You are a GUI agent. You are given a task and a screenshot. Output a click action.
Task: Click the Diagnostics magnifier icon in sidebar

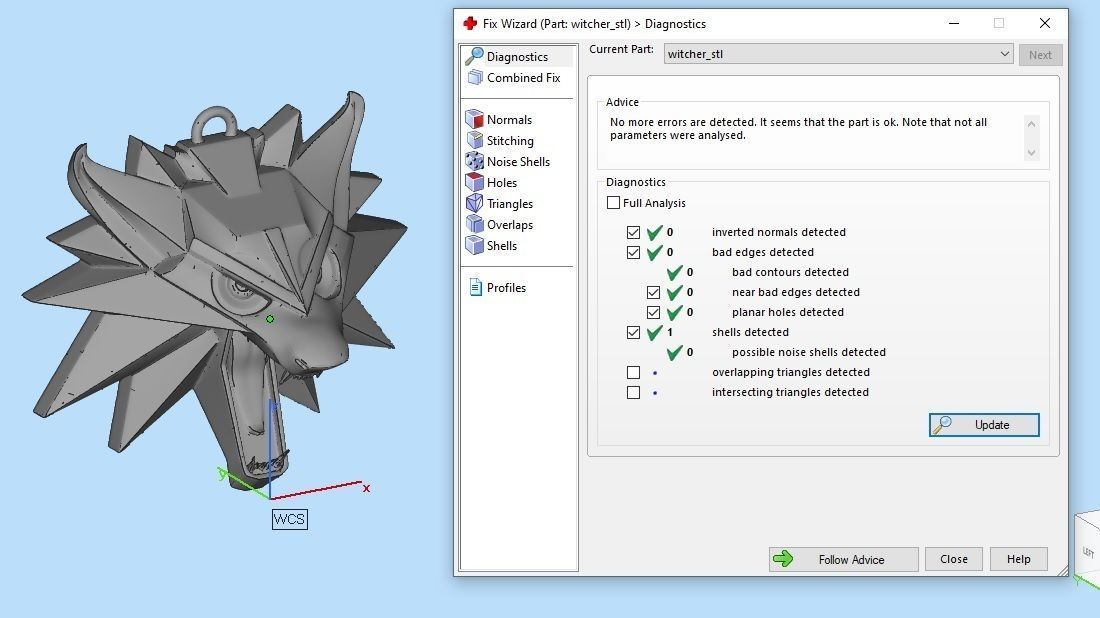474,56
